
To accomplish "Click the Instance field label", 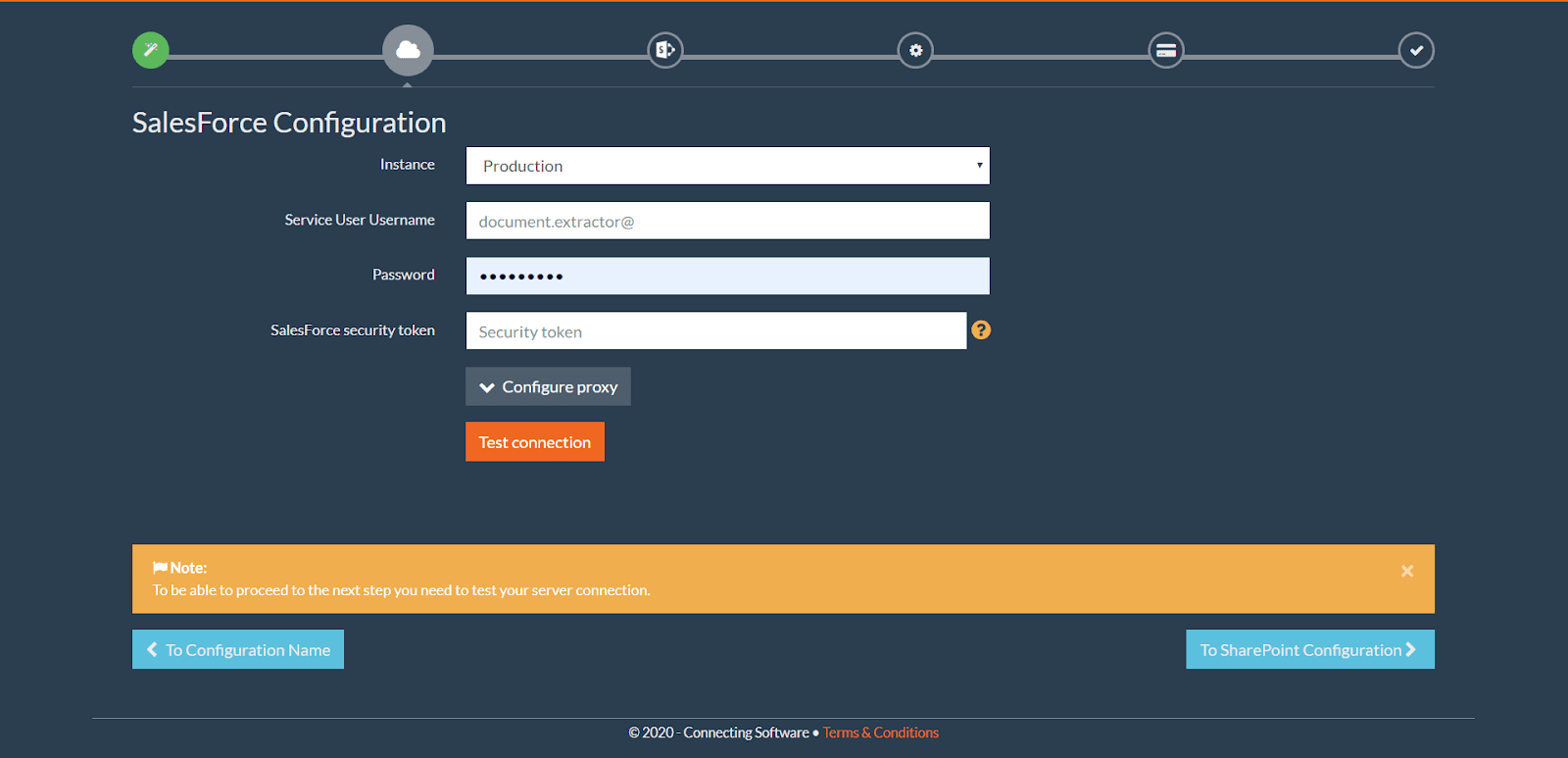I will coord(408,165).
